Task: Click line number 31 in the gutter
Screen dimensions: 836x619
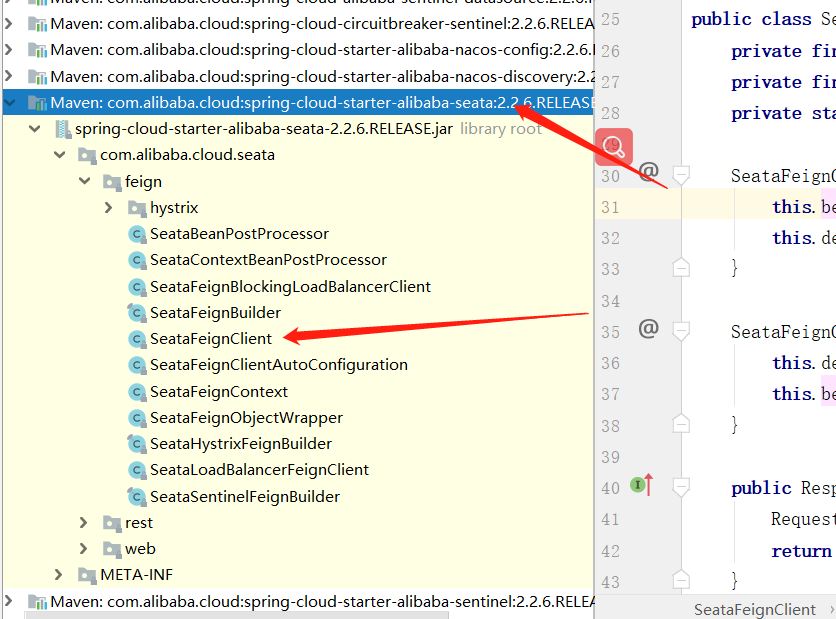Action: tap(610, 207)
